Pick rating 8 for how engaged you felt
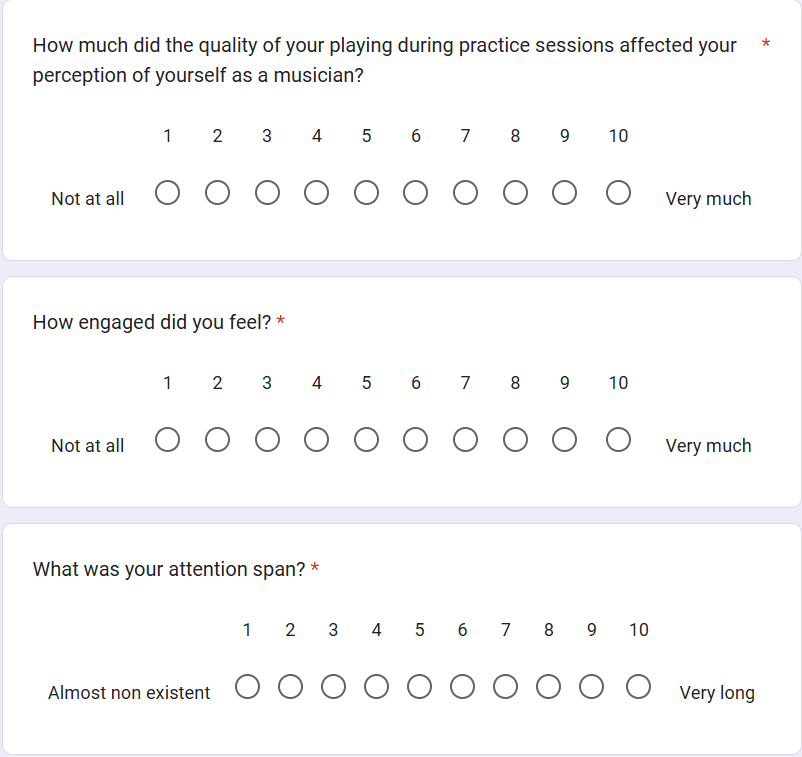This screenshot has width=802, height=757. pyautogui.click(x=515, y=440)
